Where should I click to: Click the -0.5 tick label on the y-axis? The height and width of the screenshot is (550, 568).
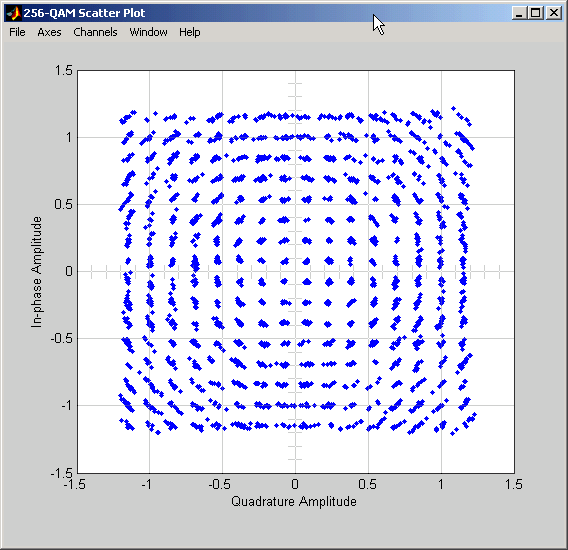[62, 338]
